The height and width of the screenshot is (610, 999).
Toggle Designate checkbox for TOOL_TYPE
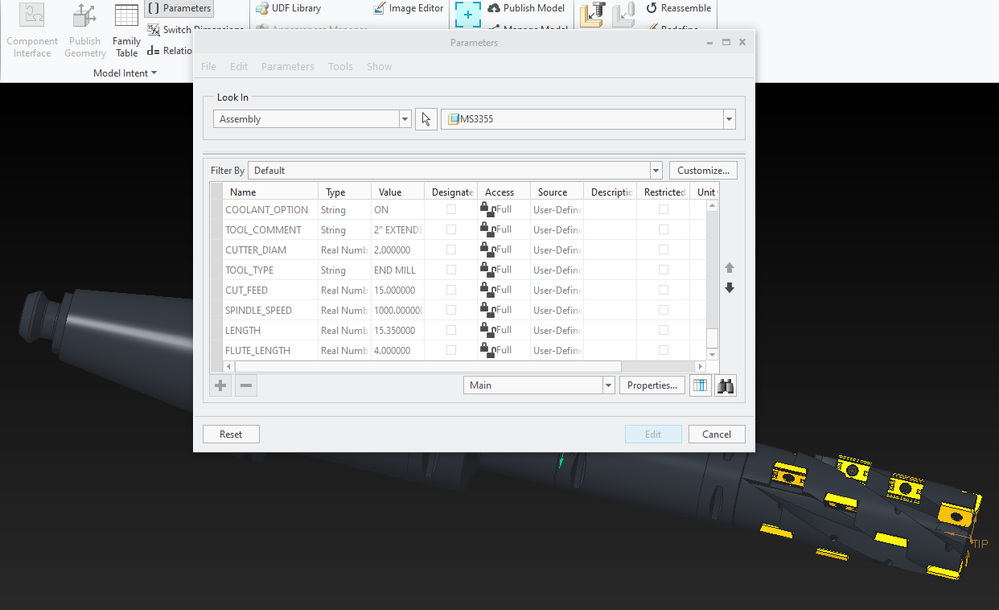pyautogui.click(x=451, y=270)
